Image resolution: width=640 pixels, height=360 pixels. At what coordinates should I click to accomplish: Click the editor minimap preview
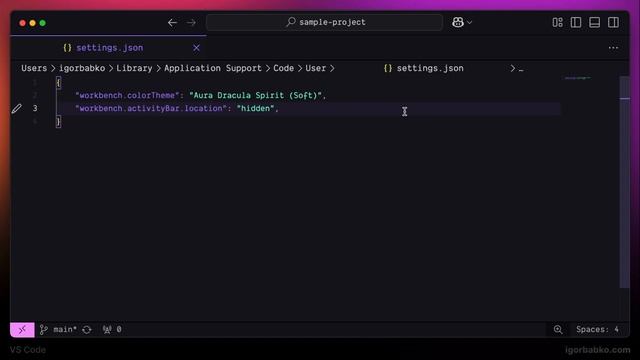pos(578,78)
